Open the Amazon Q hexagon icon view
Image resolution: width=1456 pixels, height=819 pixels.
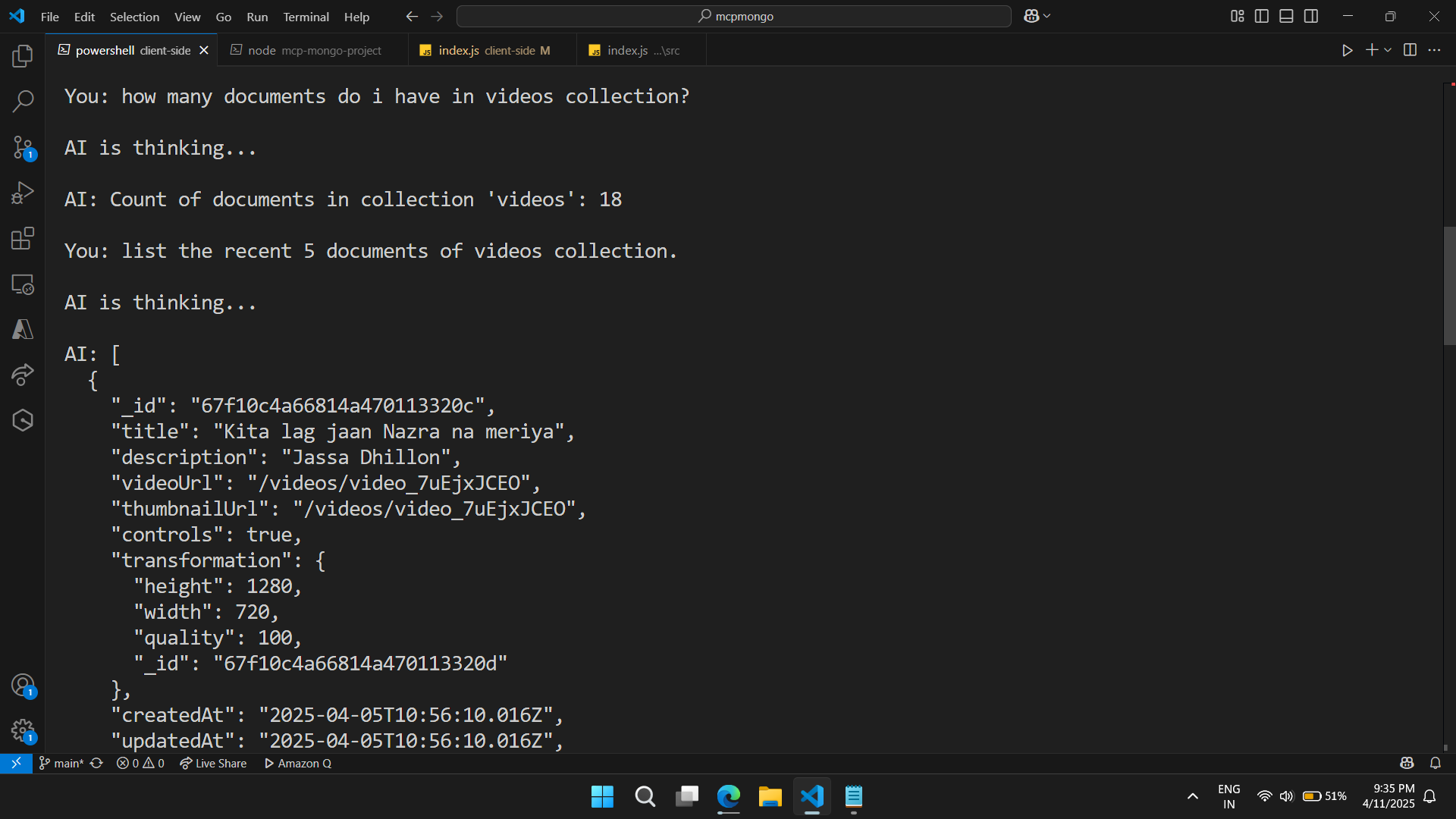point(23,420)
